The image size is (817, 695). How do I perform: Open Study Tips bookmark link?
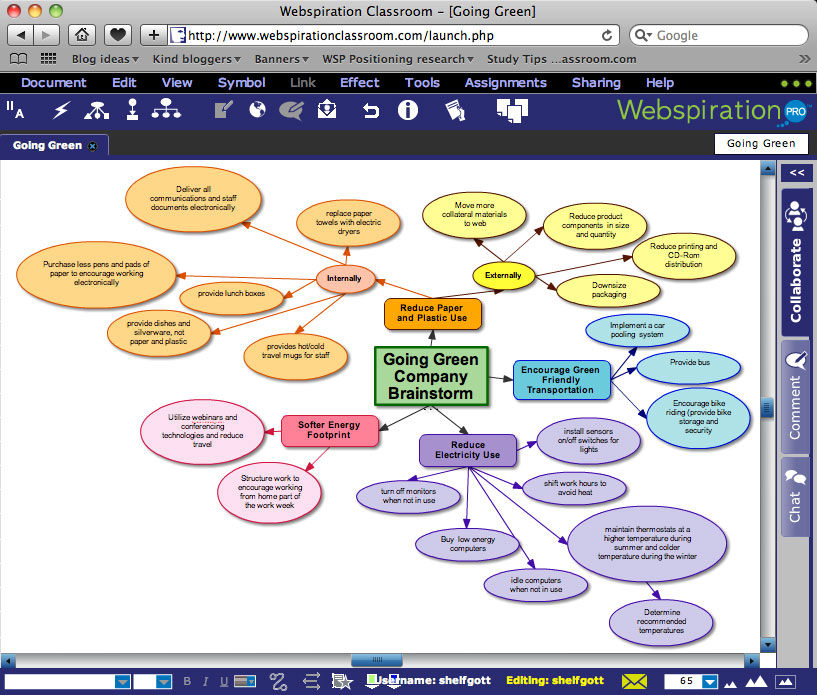click(x=562, y=59)
